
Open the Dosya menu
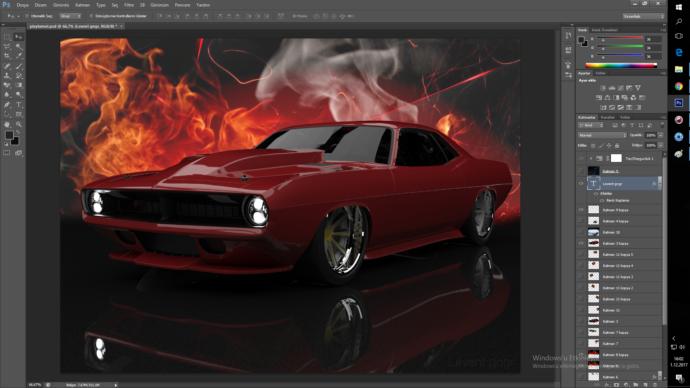(22, 5)
